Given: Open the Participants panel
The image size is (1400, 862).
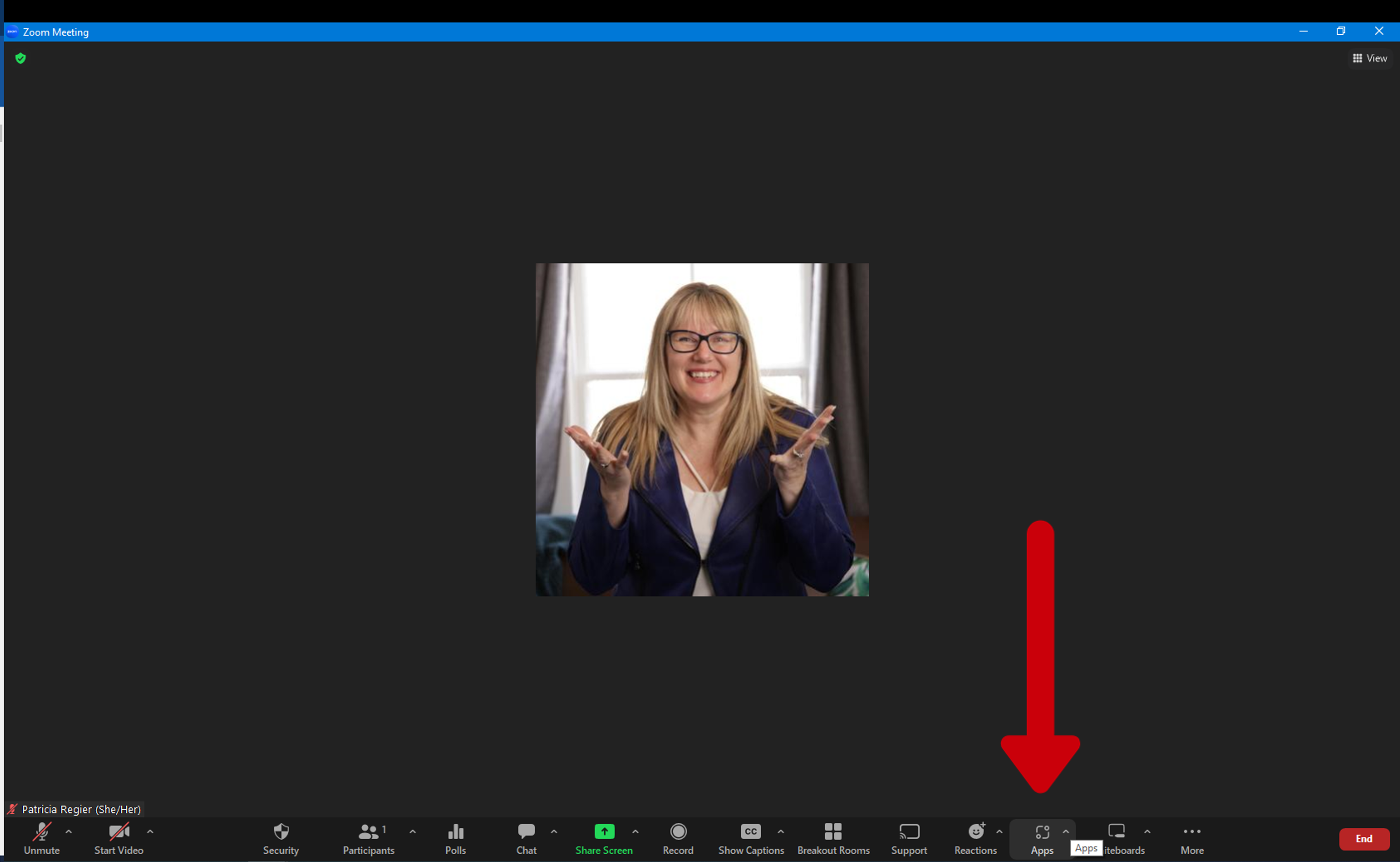Looking at the screenshot, I should [368, 838].
